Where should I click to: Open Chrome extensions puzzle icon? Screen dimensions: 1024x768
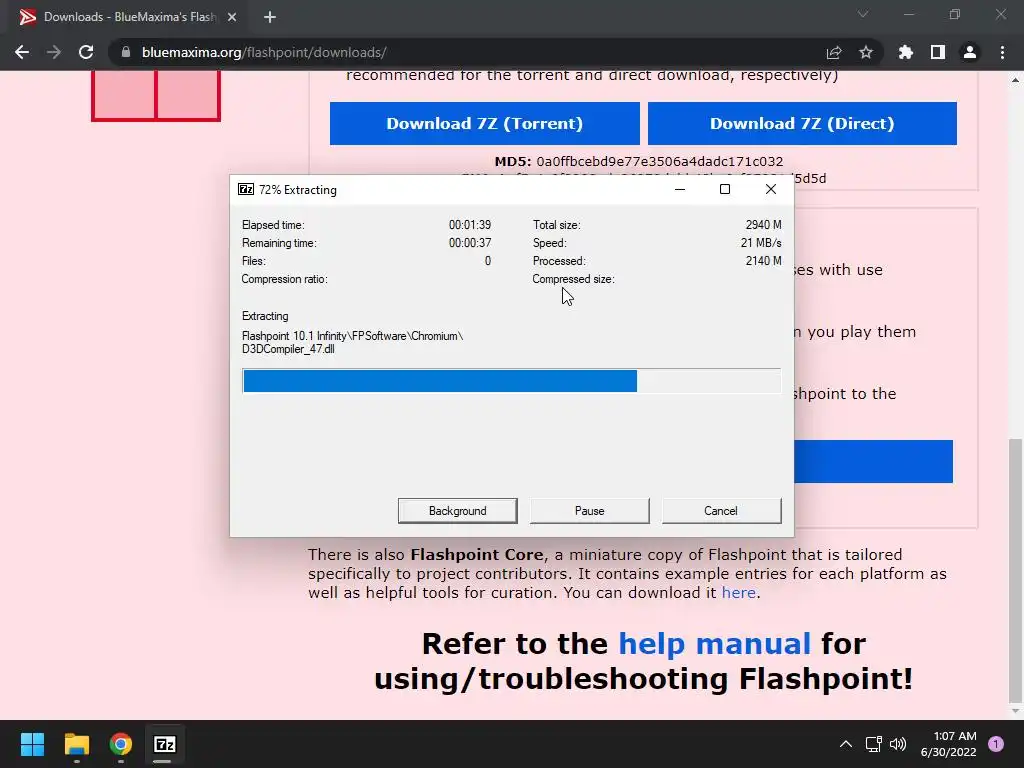[906, 52]
